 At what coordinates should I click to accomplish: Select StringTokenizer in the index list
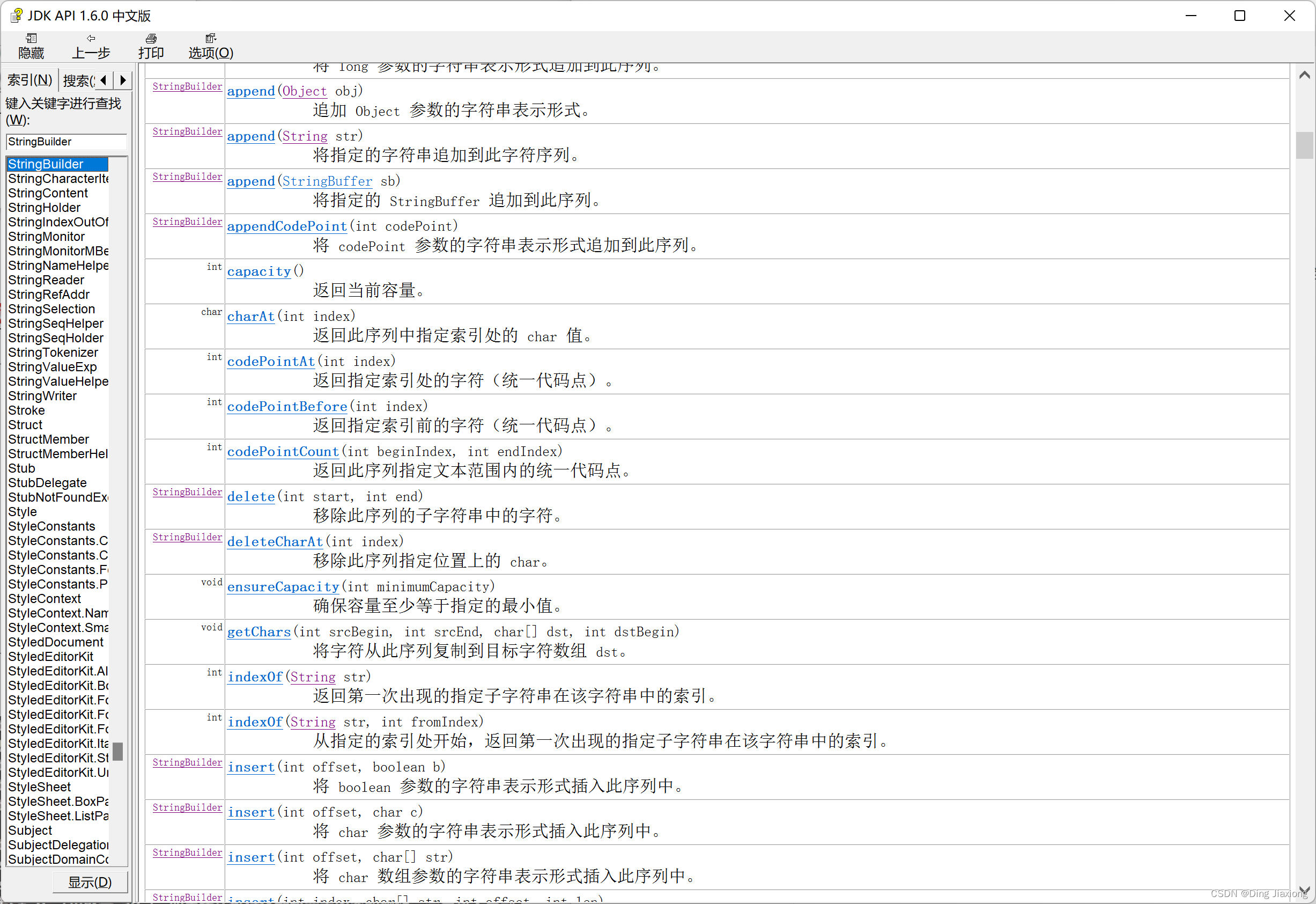[x=53, y=352]
